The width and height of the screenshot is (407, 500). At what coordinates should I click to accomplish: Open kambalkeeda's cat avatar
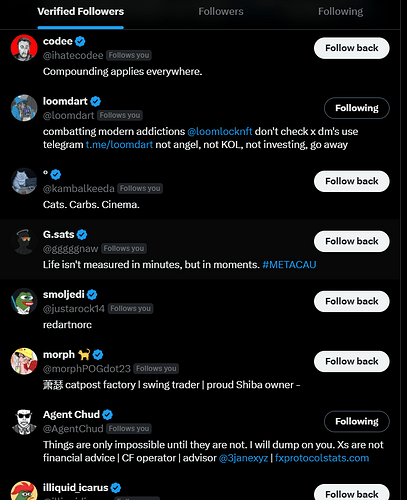(24, 181)
